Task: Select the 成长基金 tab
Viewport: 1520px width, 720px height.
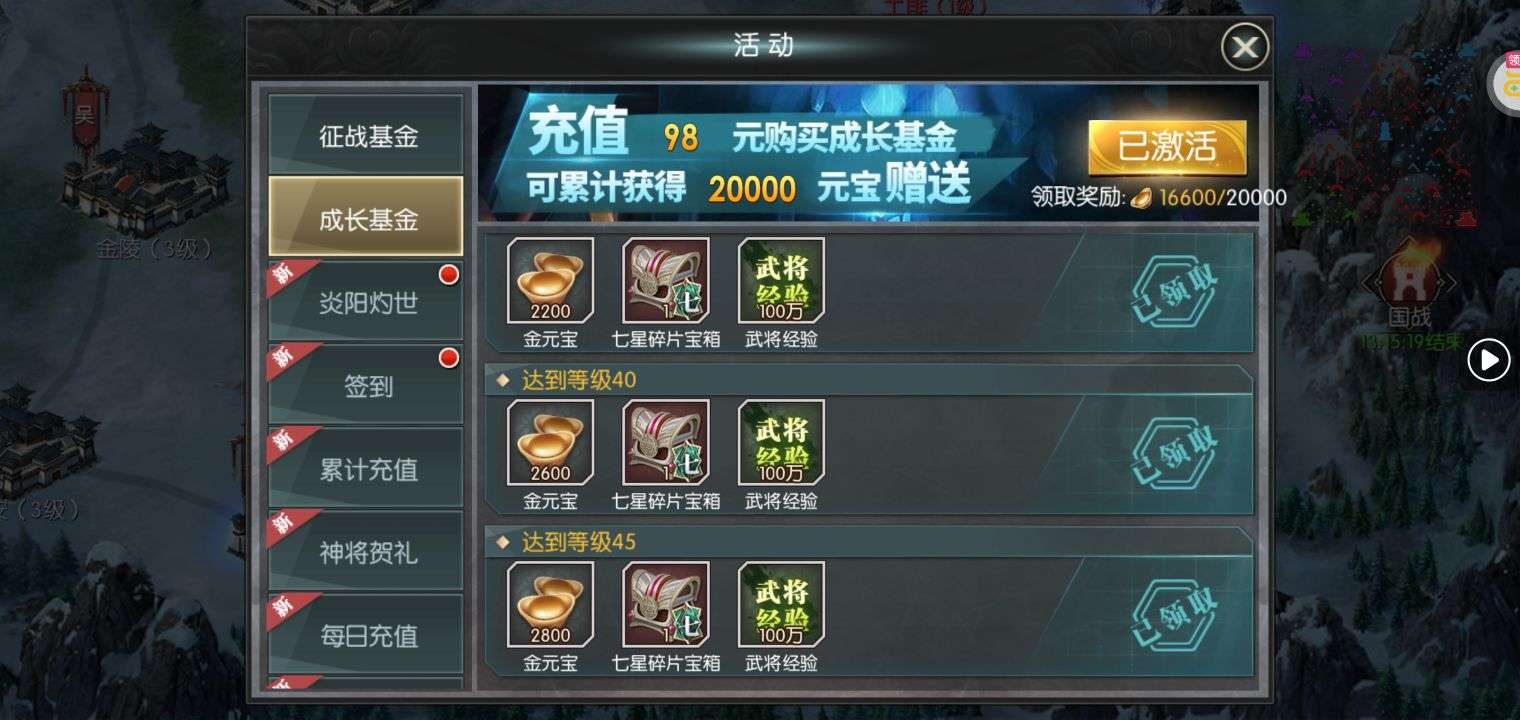Action: 365,219
